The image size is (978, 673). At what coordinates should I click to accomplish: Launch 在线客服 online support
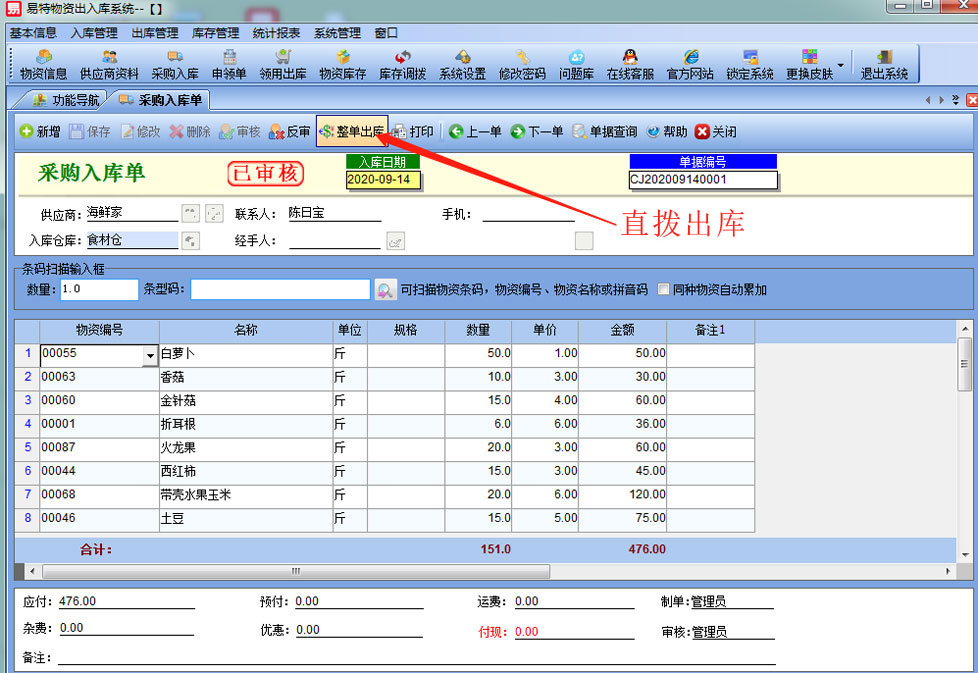pyautogui.click(x=630, y=64)
